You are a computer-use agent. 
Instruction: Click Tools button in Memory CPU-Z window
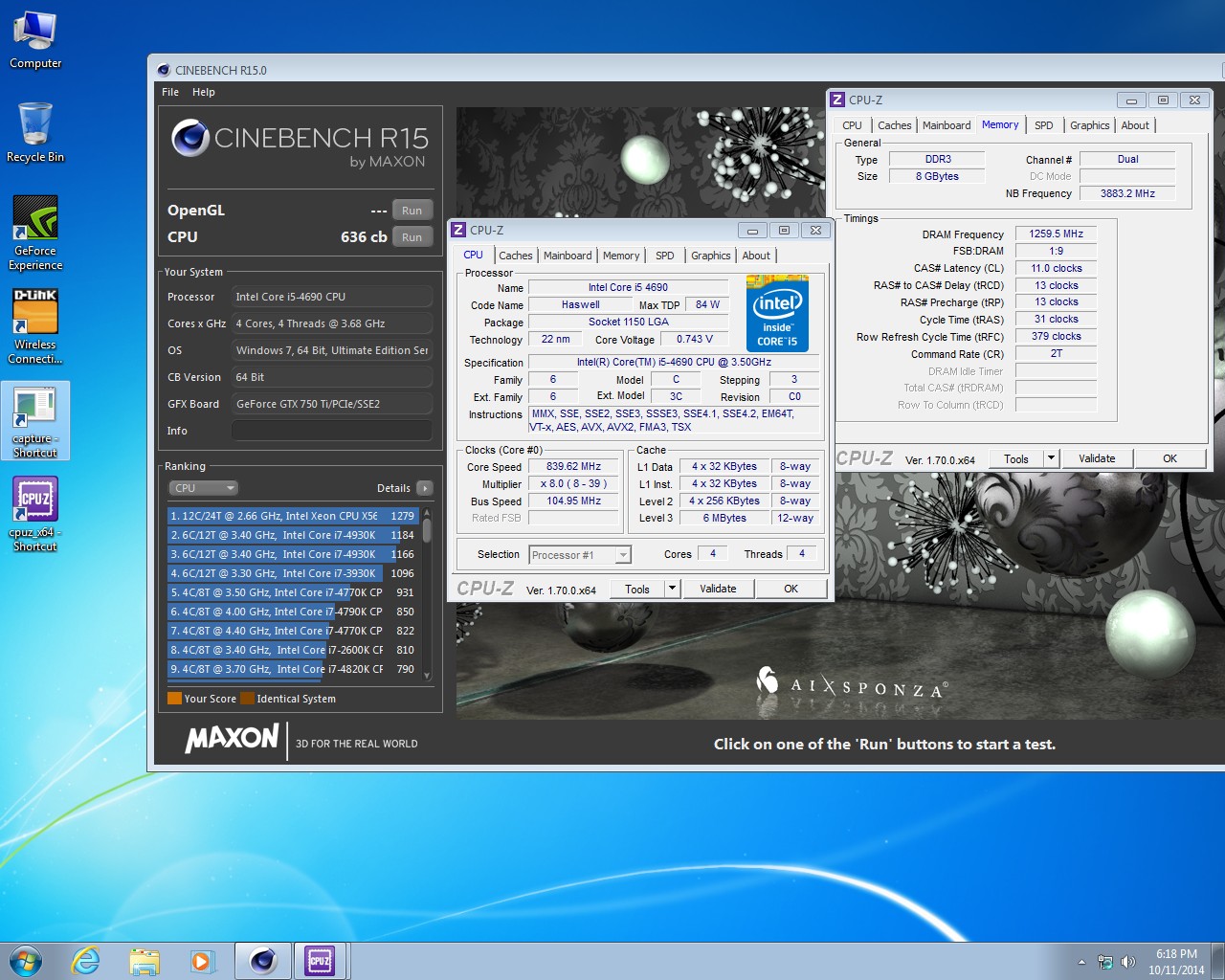click(1016, 458)
